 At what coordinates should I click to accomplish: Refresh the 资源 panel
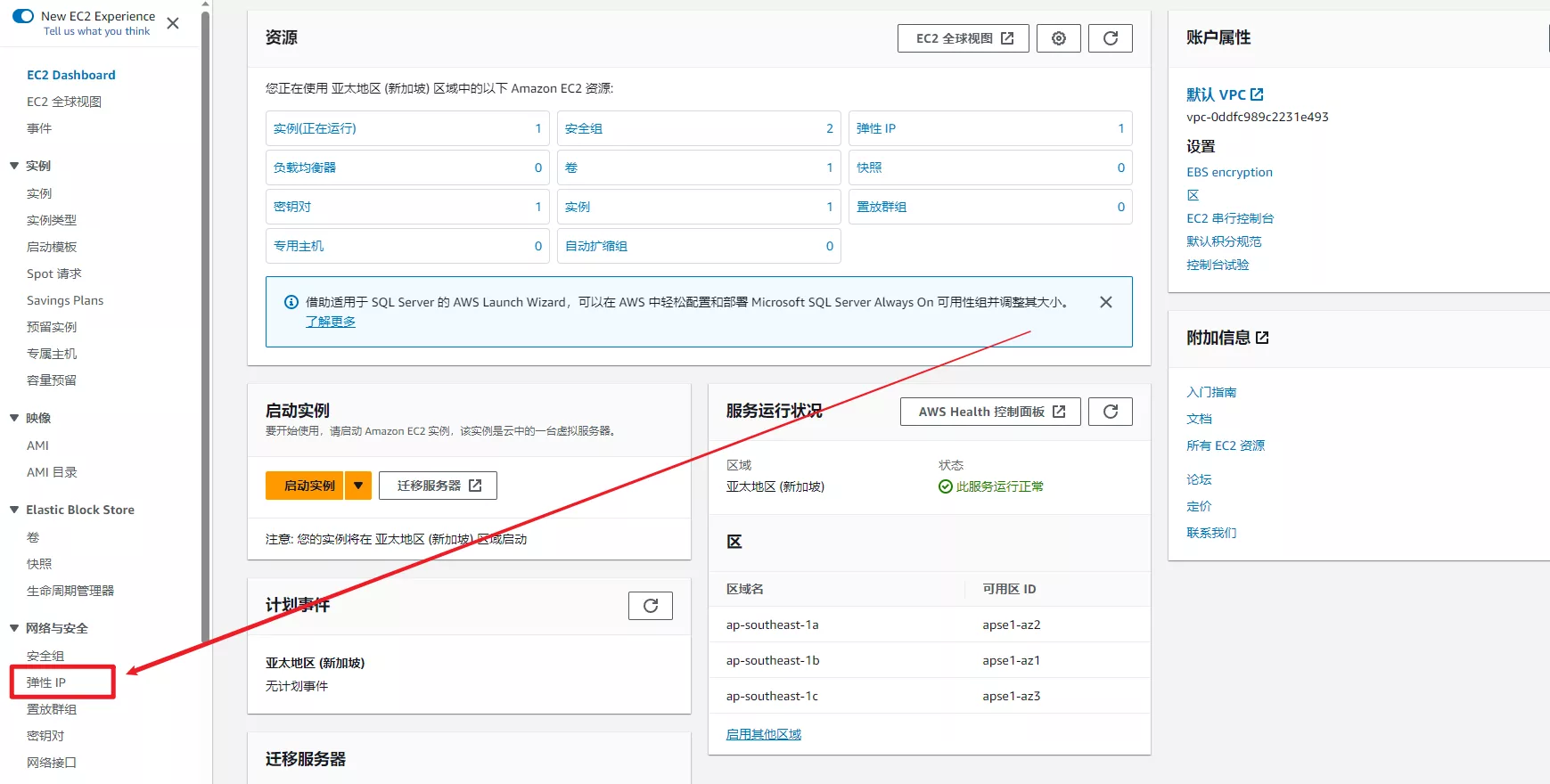1111,38
